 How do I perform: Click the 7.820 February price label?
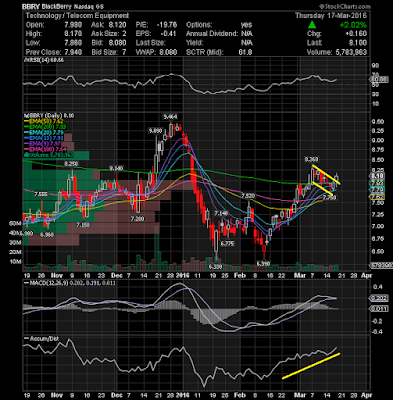[x=248, y=196]
